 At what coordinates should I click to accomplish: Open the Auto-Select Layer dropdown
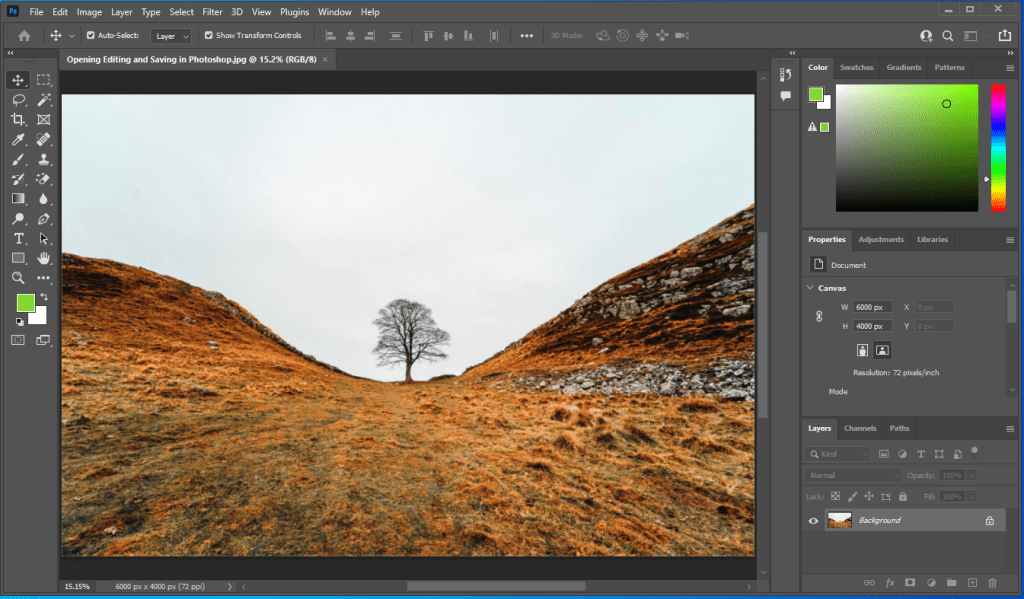[171, 36]
